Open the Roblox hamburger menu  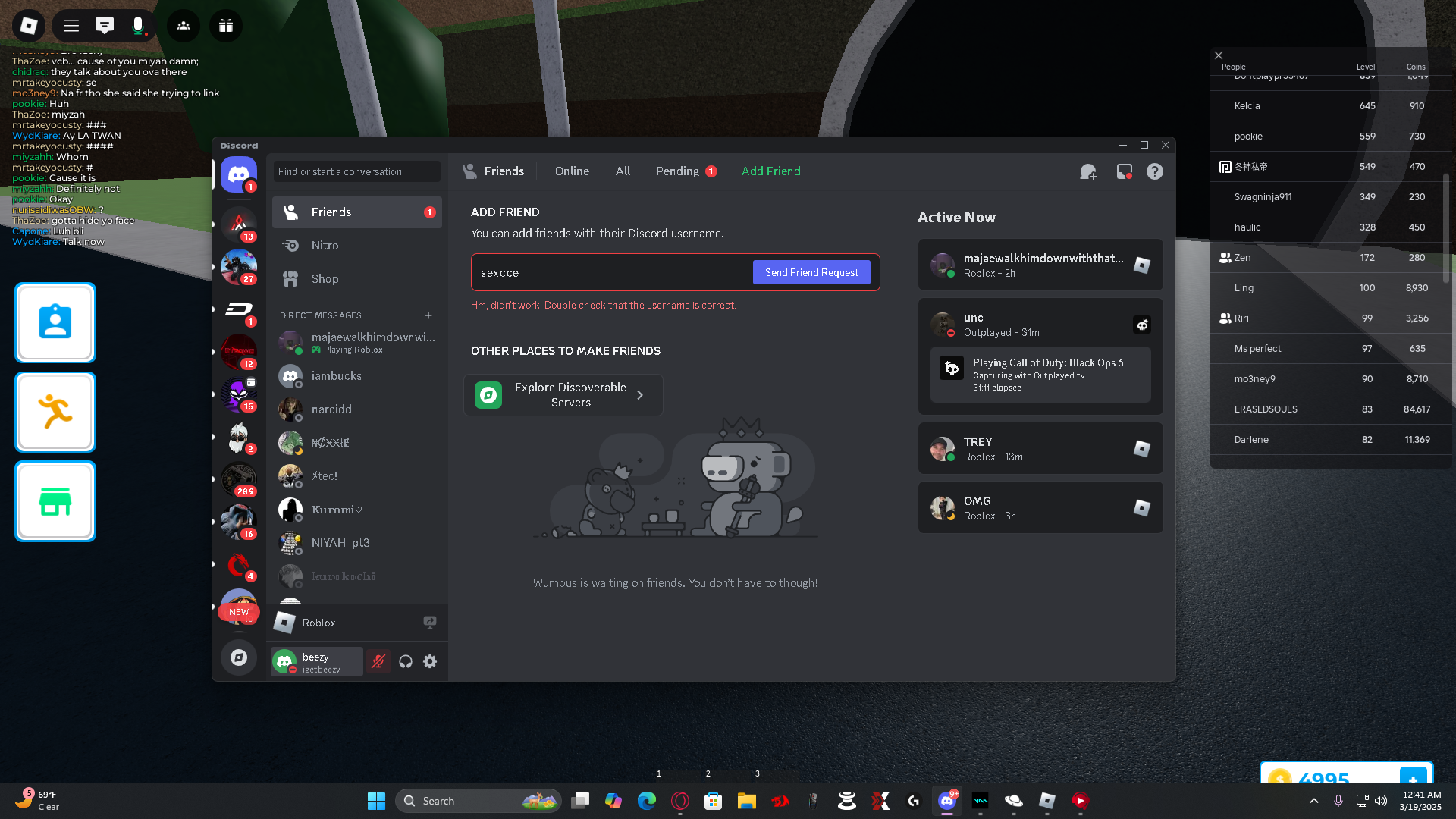click(71, 26)
